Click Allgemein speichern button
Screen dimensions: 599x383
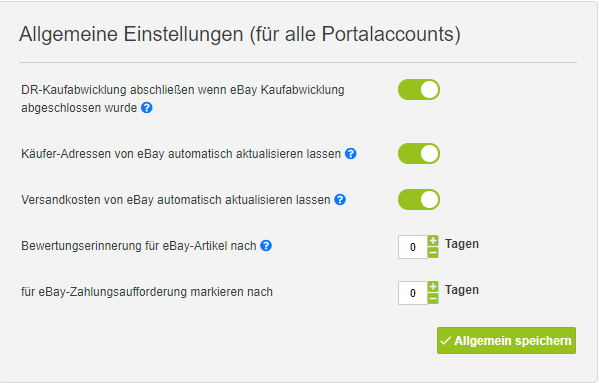coord(506,341)
